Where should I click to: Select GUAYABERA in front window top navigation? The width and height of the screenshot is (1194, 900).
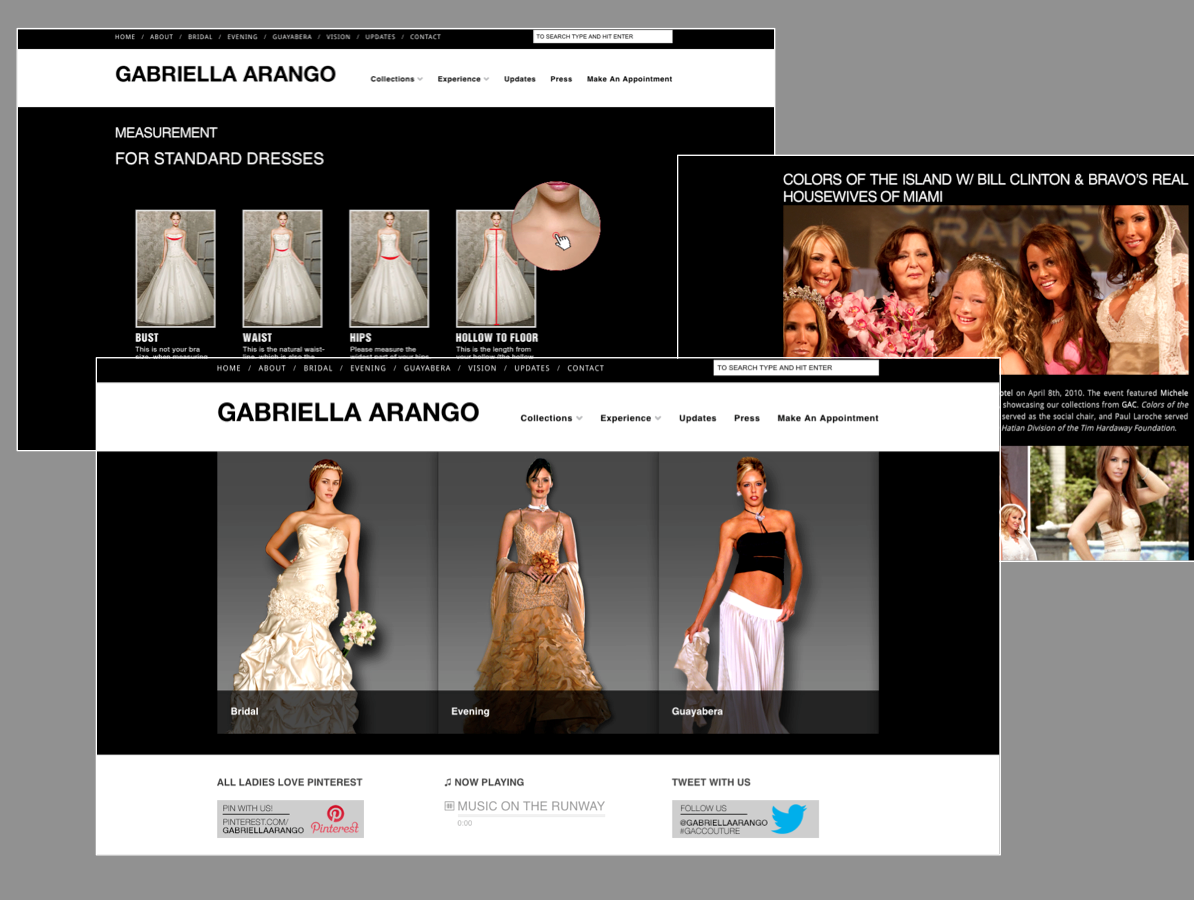click(427, 368)
